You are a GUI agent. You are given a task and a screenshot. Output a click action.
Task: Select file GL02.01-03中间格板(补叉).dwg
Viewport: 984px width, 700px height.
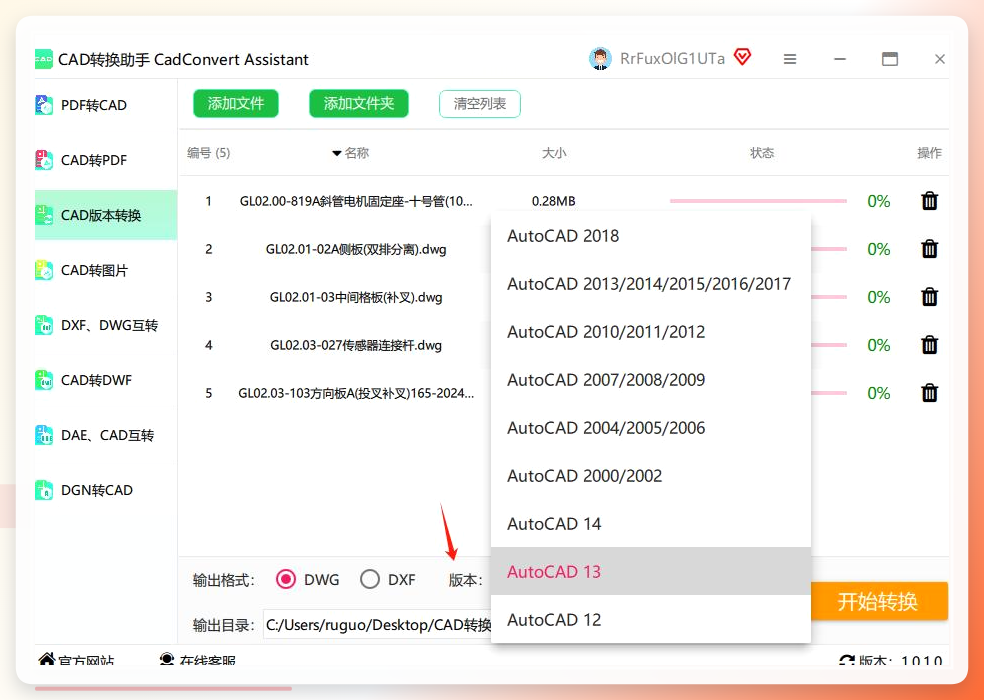(356, 297)
